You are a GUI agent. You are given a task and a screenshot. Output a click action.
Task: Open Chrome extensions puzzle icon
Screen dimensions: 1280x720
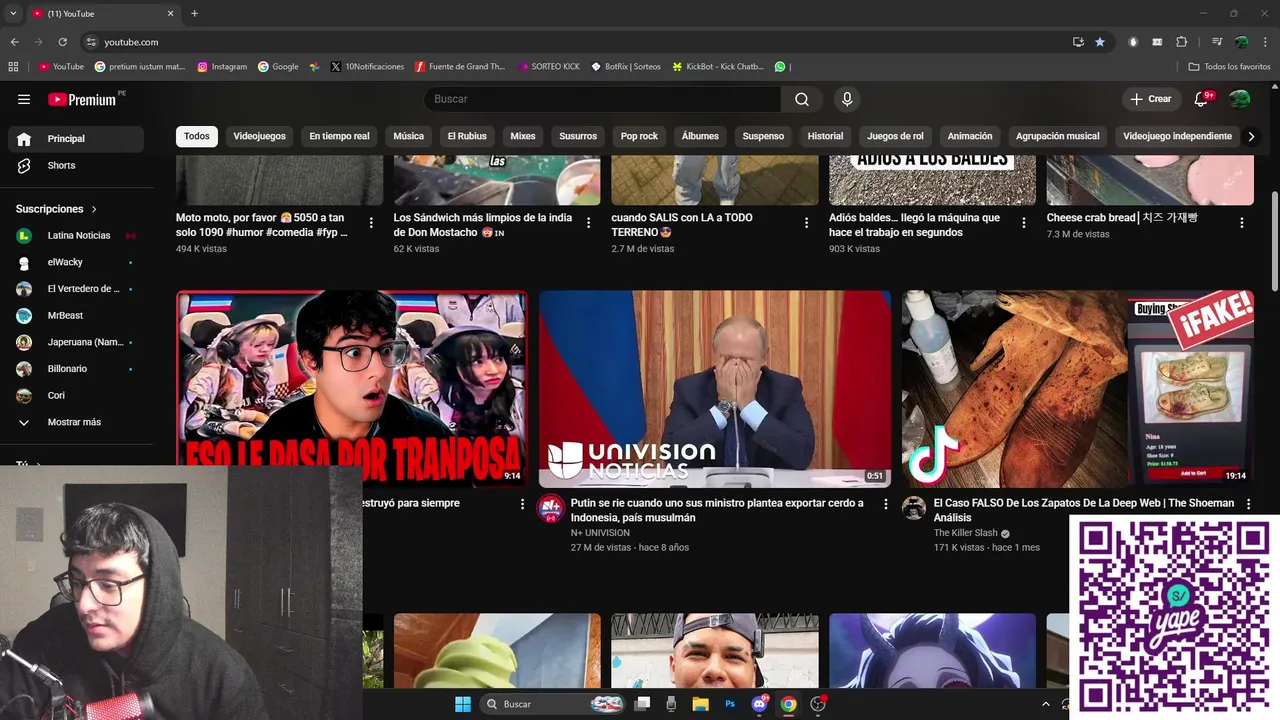coord(1182,42)
